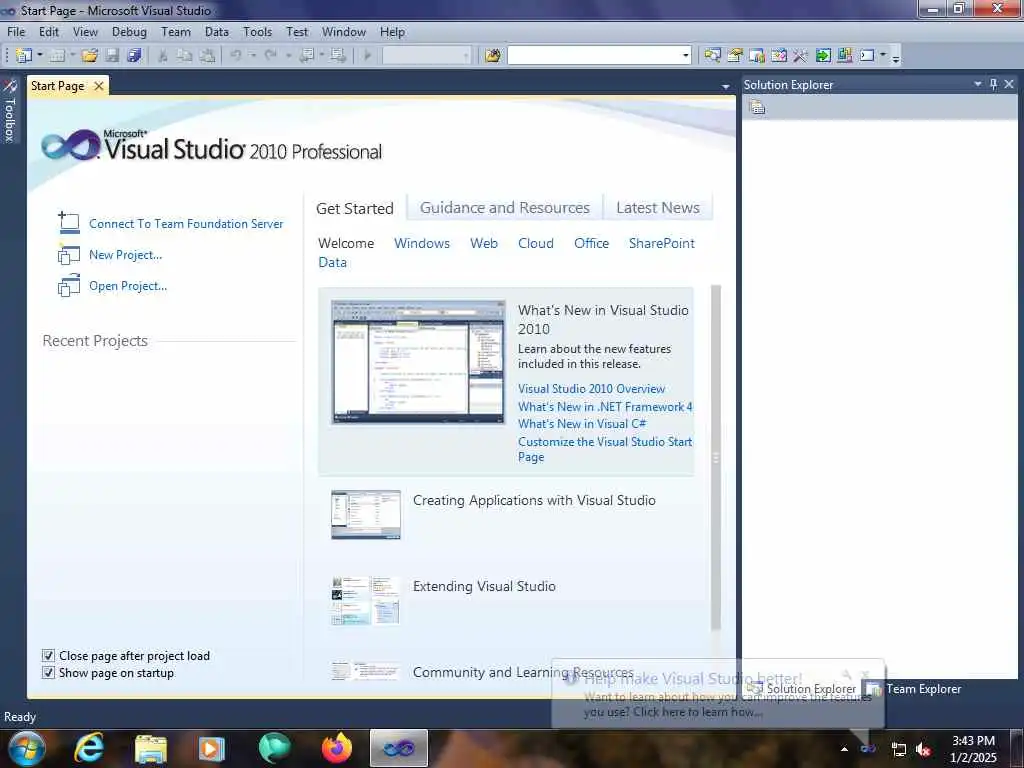Click the New Project... link
Screen dimensions: 1024x768
pyautogui.click(x=125, y=255)
